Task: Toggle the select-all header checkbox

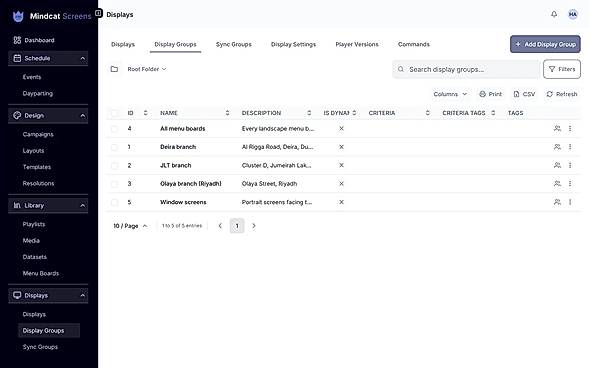Action: [115, 113]
